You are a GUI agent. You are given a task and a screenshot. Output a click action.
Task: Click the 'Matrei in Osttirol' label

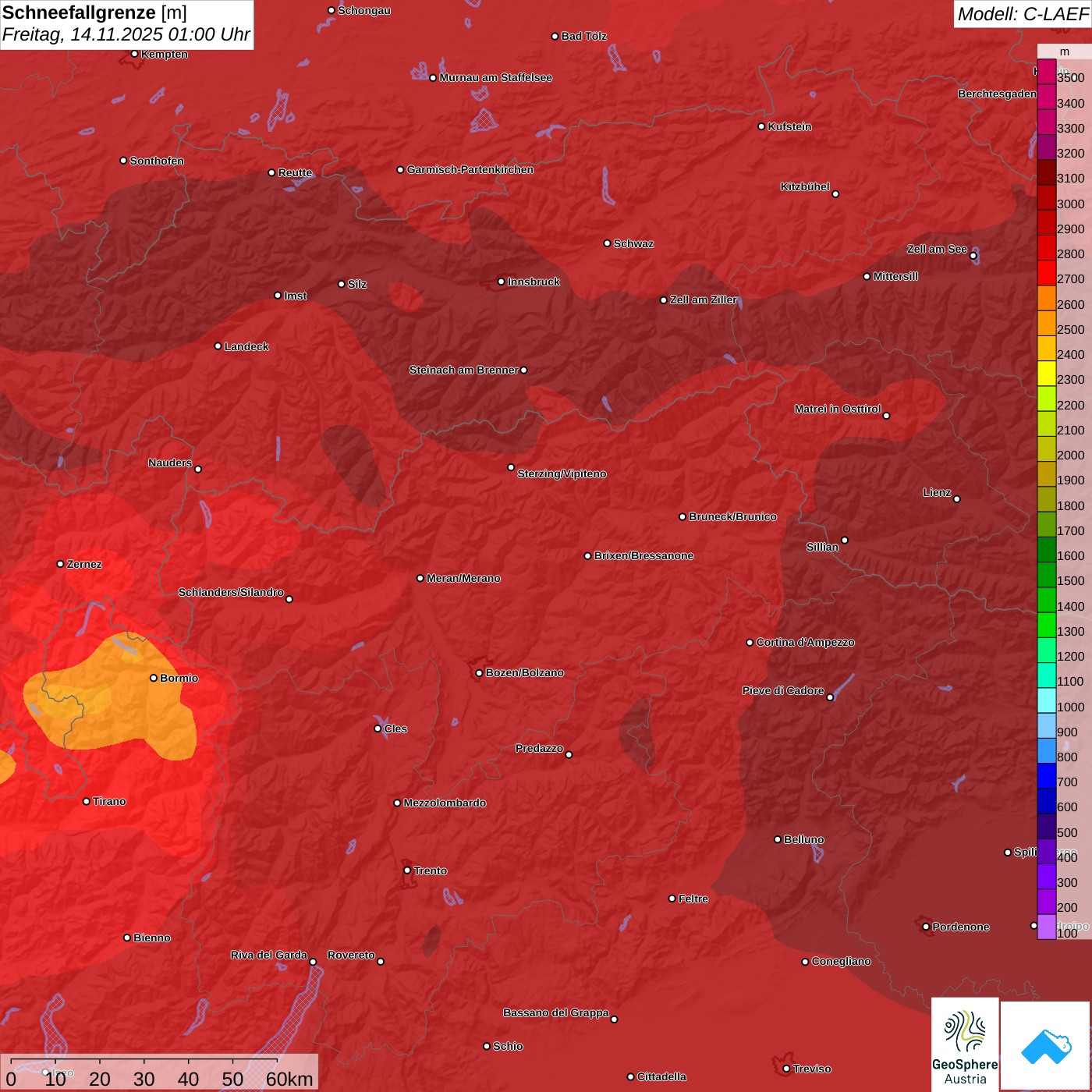coord(838,409)
